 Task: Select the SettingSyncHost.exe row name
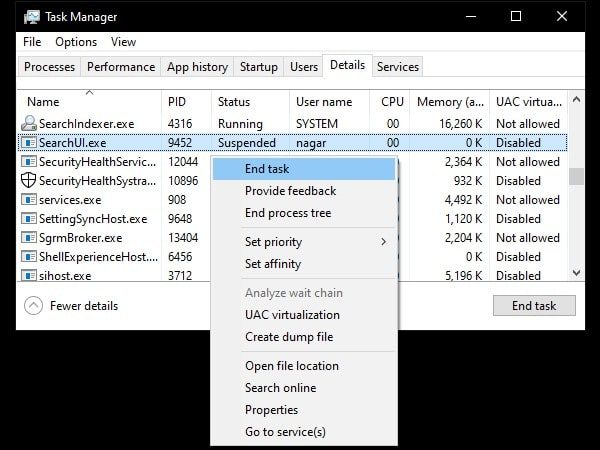click(93, 218)
